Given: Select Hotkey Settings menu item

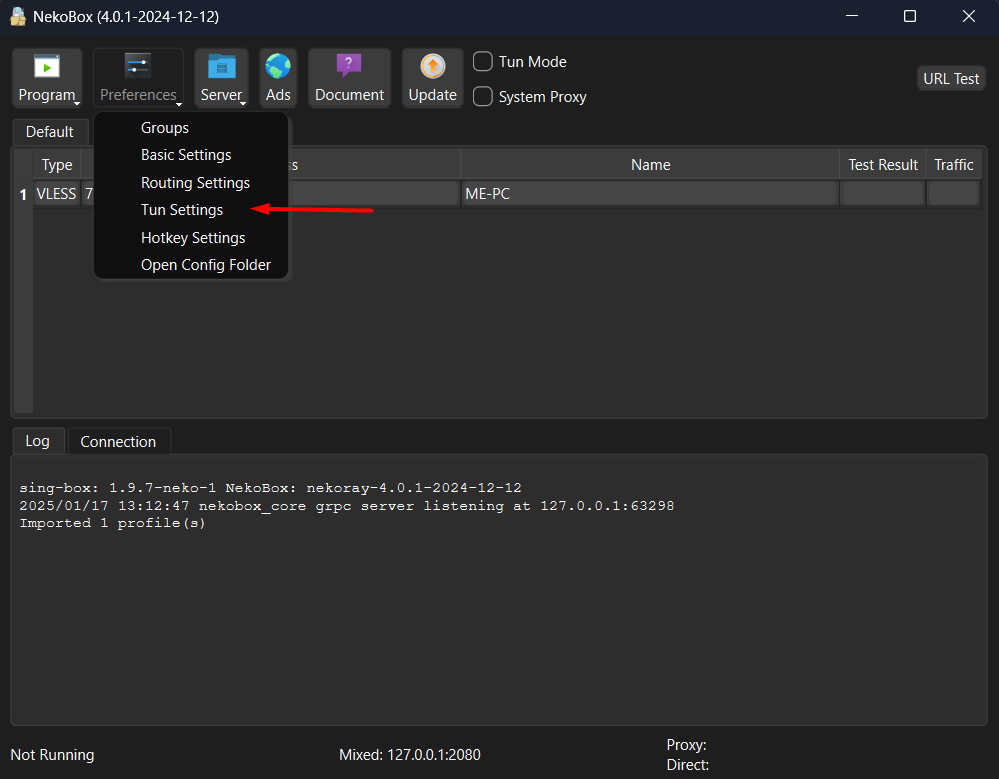Looking at the screenshot, I should 193,238.
